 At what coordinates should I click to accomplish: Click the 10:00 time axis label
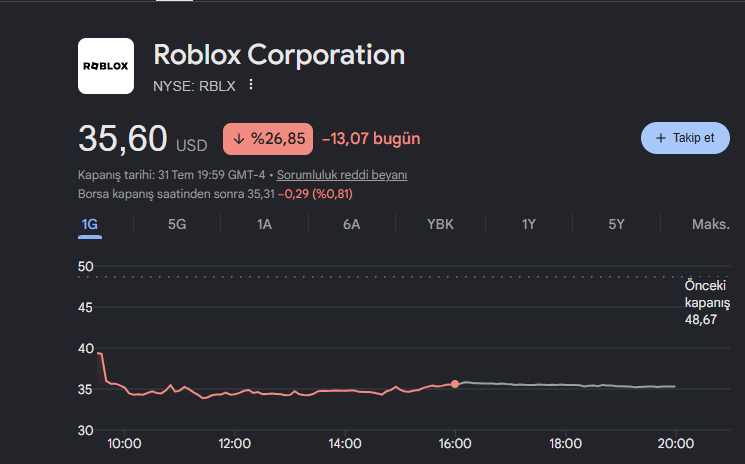coord(124,444)
